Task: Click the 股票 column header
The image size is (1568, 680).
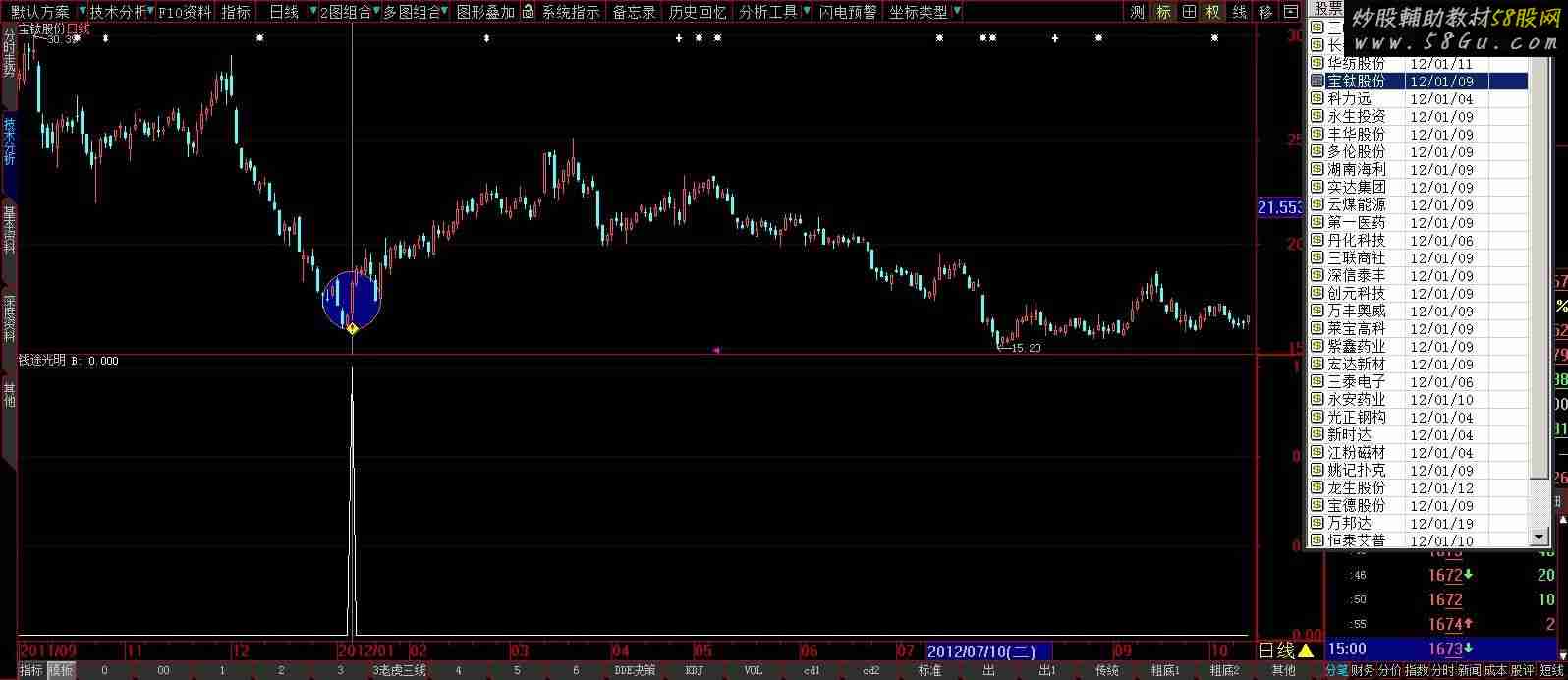Action: [x=1328, y=9]
